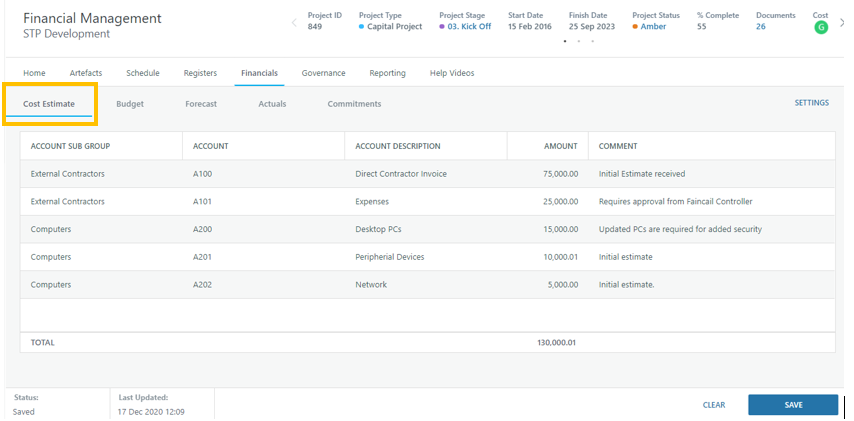Click the CLEAR button
This screenshot has width=854, height=421.
[714, 405]
